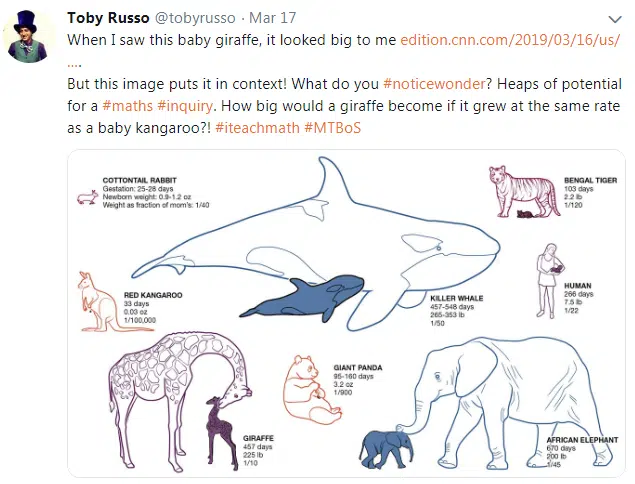Open the #MTBoS hashtag

(x=332, y=128)
